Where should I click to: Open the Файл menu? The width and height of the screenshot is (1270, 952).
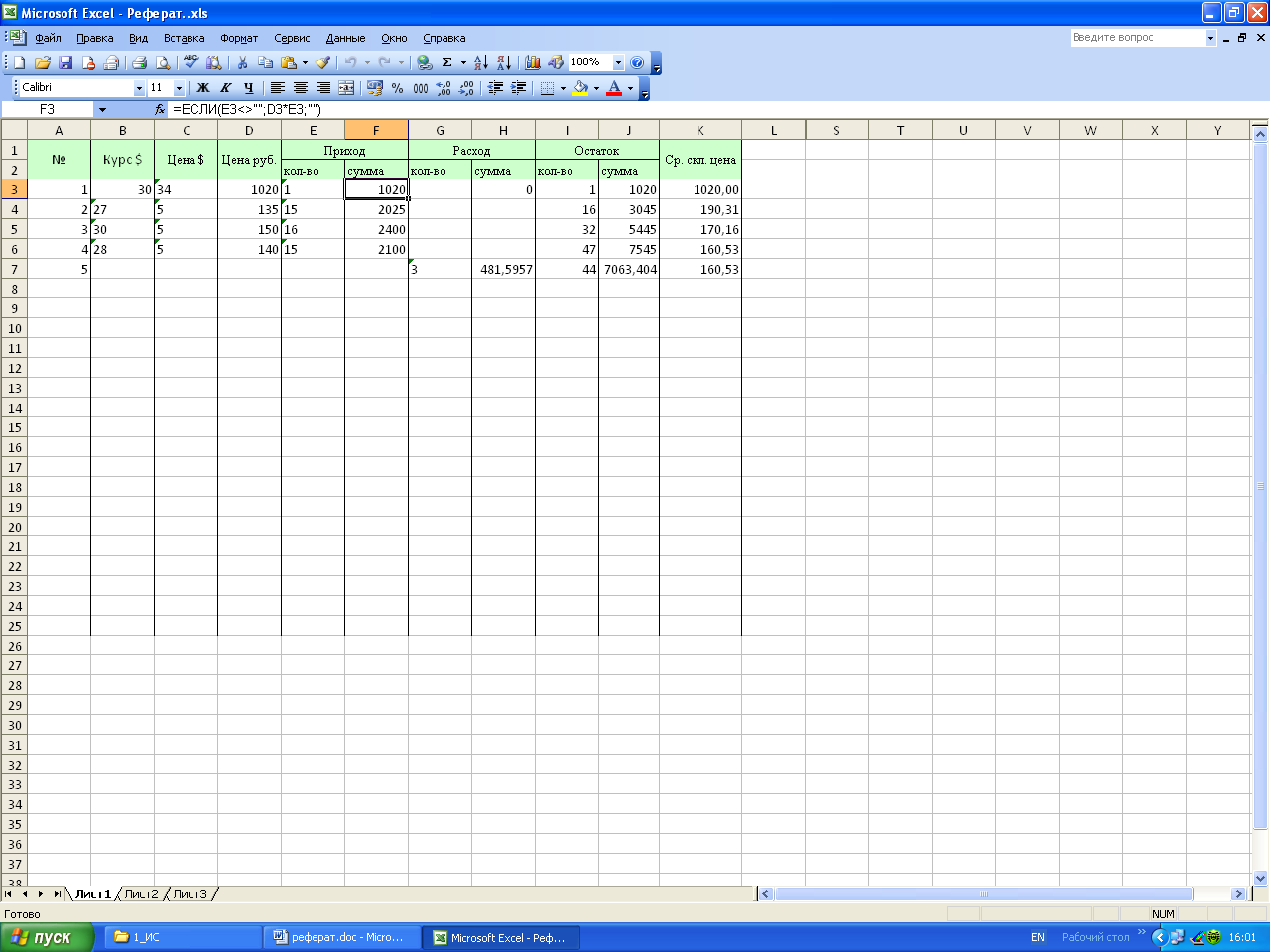pos(48,38)
